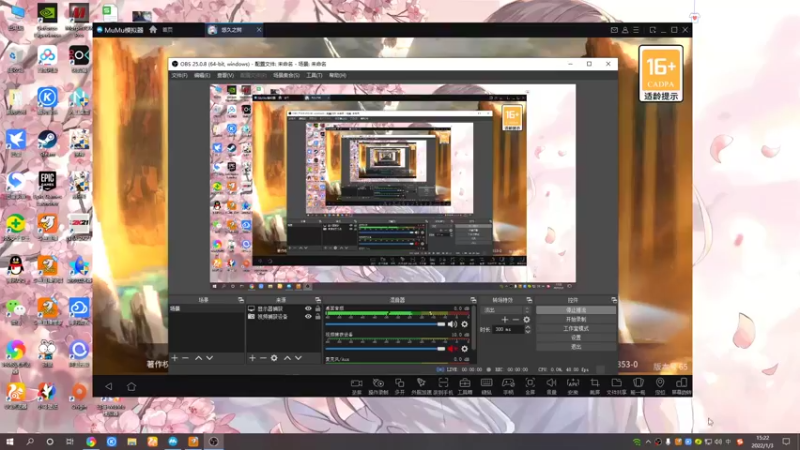Click the 开始录制 start recording button
Image resolution: width=800 pixels, height=450 pixels.
pos(576,319)
